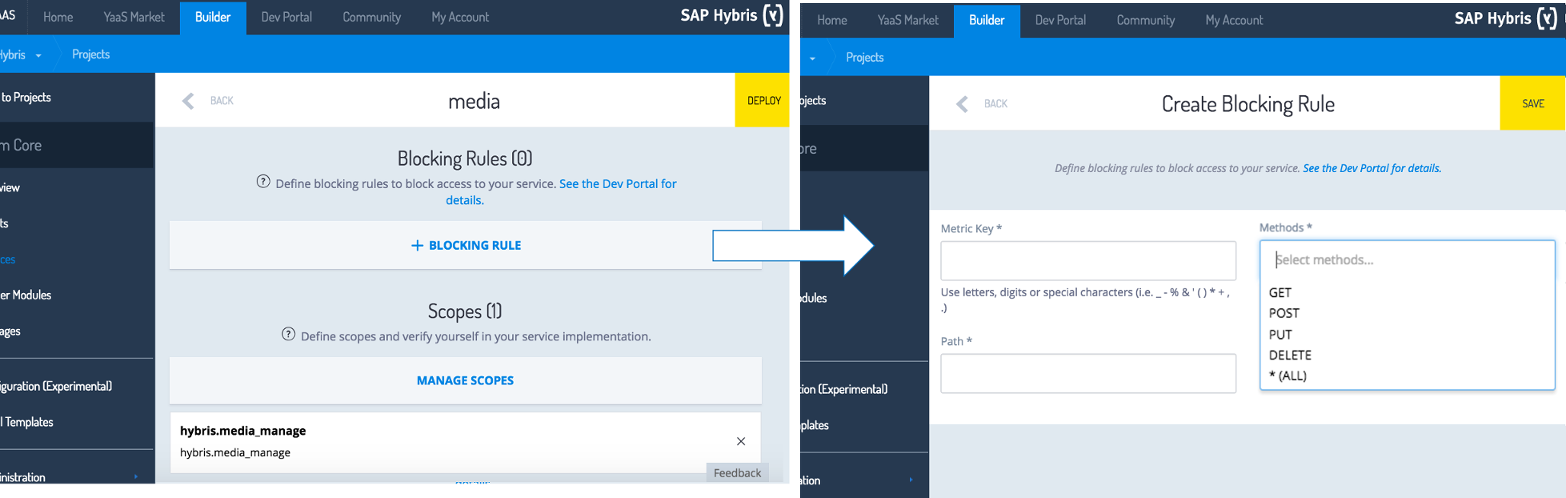Image resolution: width=1566 pixels, height=498 pixels.
Task: Open My Account tab in left window
Action: (460, 17)
